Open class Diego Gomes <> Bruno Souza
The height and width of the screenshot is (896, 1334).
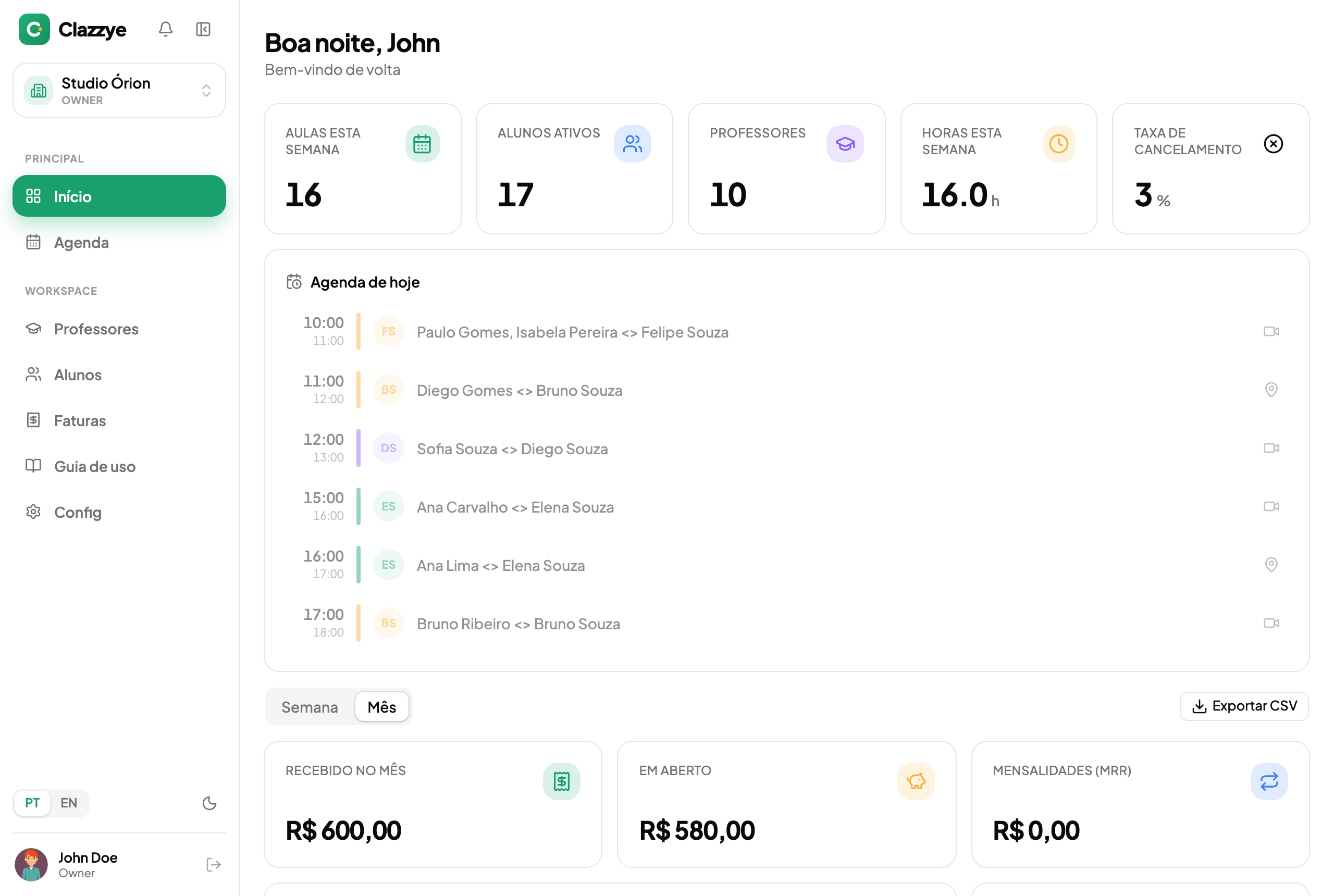[x=786, y=390]
